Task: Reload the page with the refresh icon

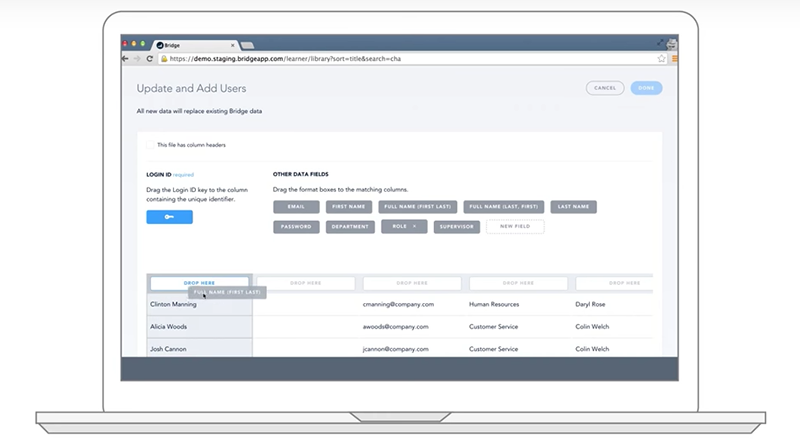Action: coord(149,59)
